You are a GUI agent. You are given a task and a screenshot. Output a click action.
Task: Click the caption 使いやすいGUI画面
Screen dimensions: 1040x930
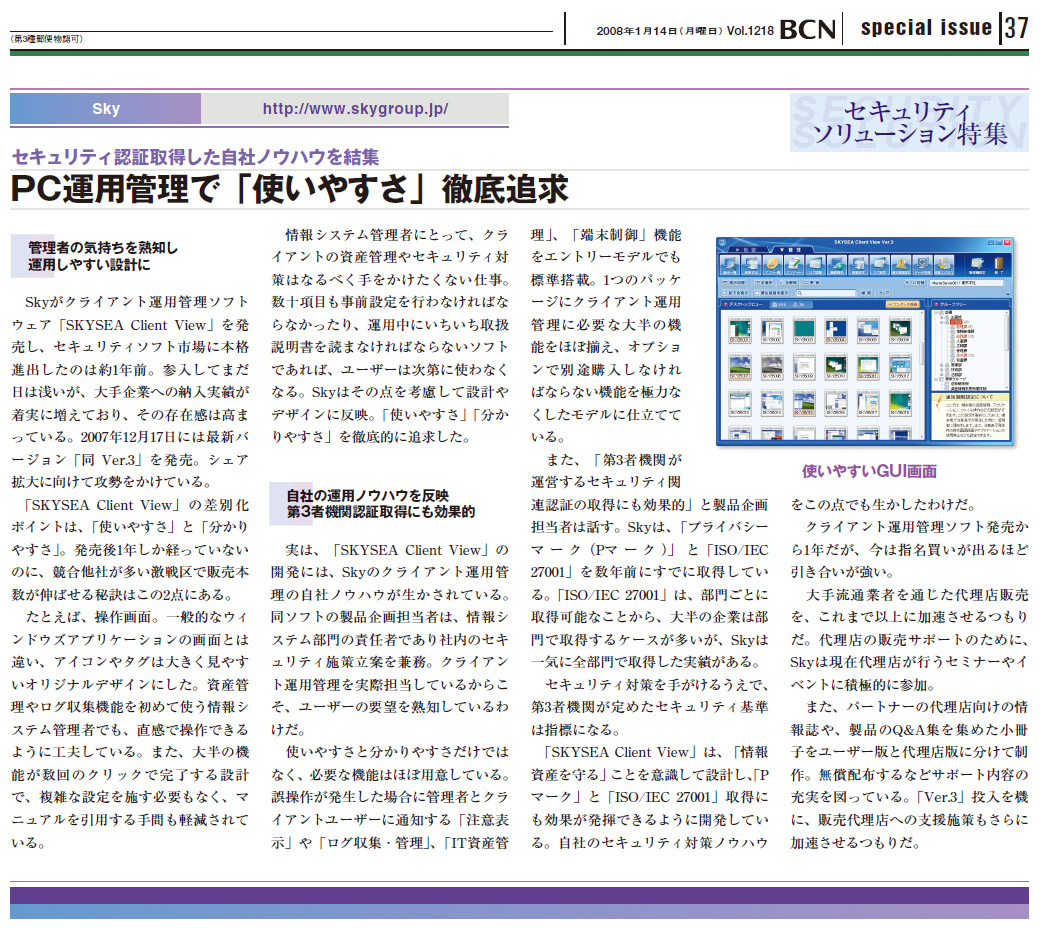(x=869, y=471)
